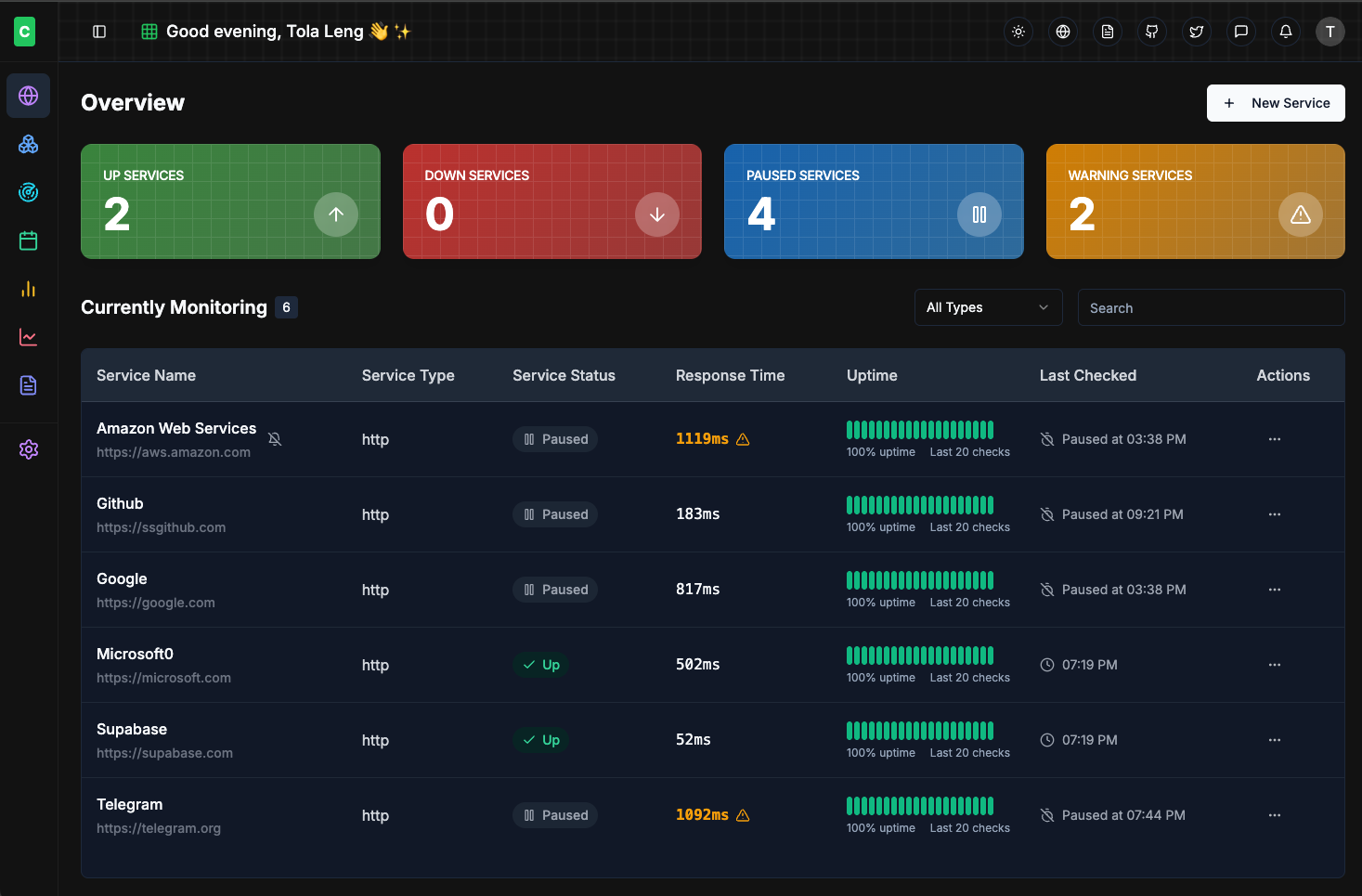Inspect the Google uptime bar indicator
This screenshot has width=1362, height=896.
click(x=919, y=581)
